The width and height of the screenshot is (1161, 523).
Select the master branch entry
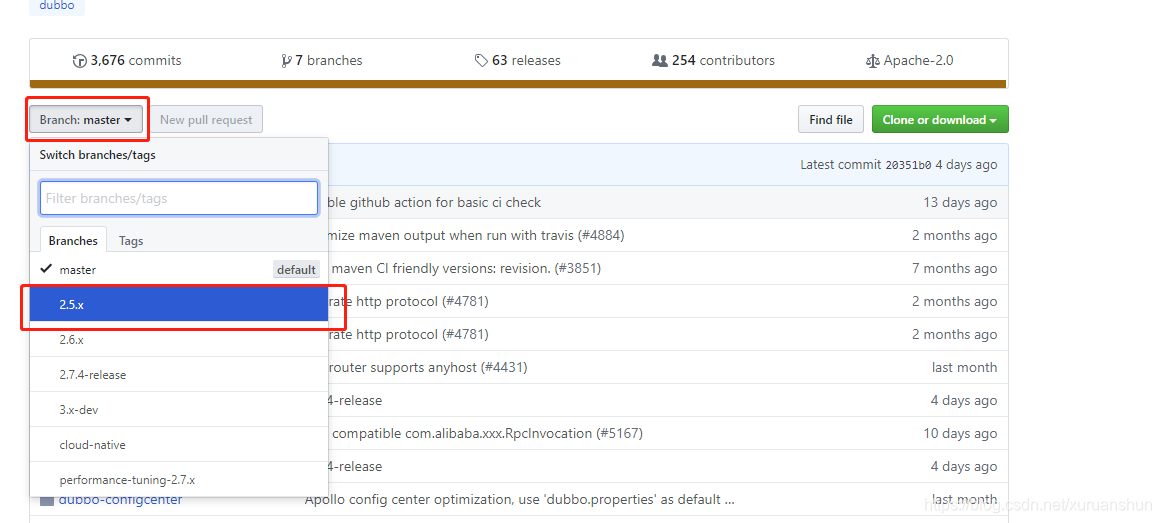coord(178,270)
